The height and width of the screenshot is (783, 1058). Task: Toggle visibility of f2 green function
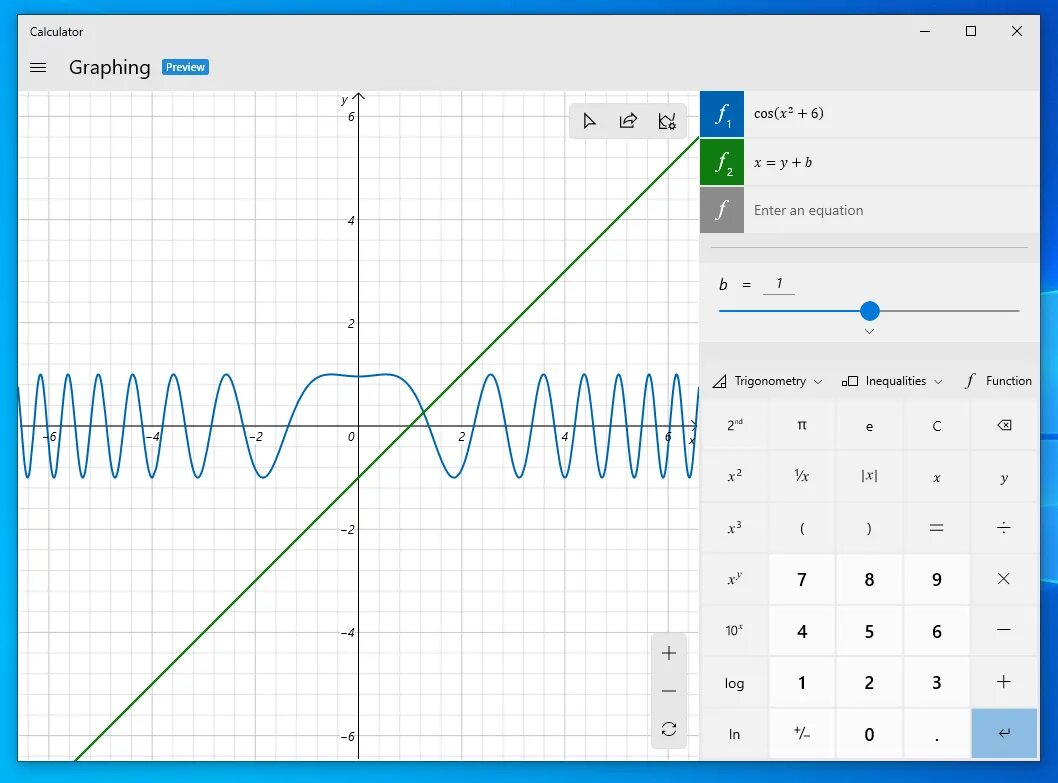pos(722,163)
